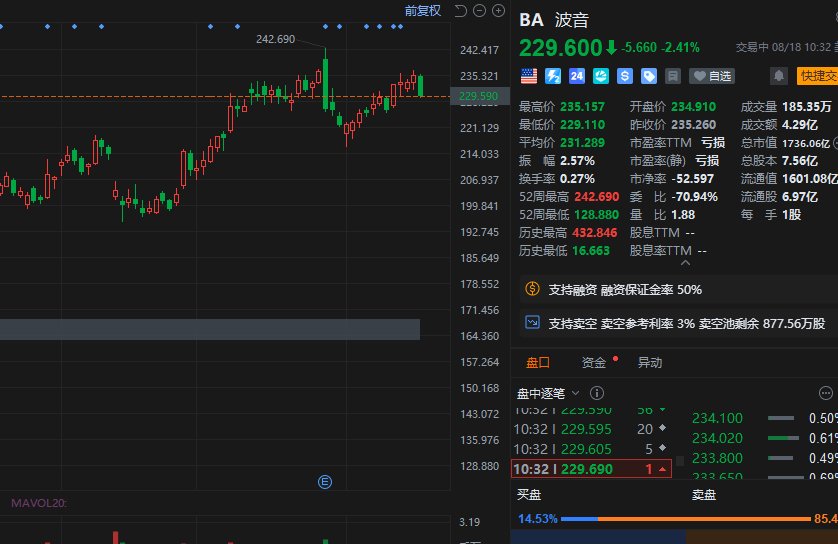
Task: Open the 前复权 price adjustment dropdown
Action: (x=422, y=11)
